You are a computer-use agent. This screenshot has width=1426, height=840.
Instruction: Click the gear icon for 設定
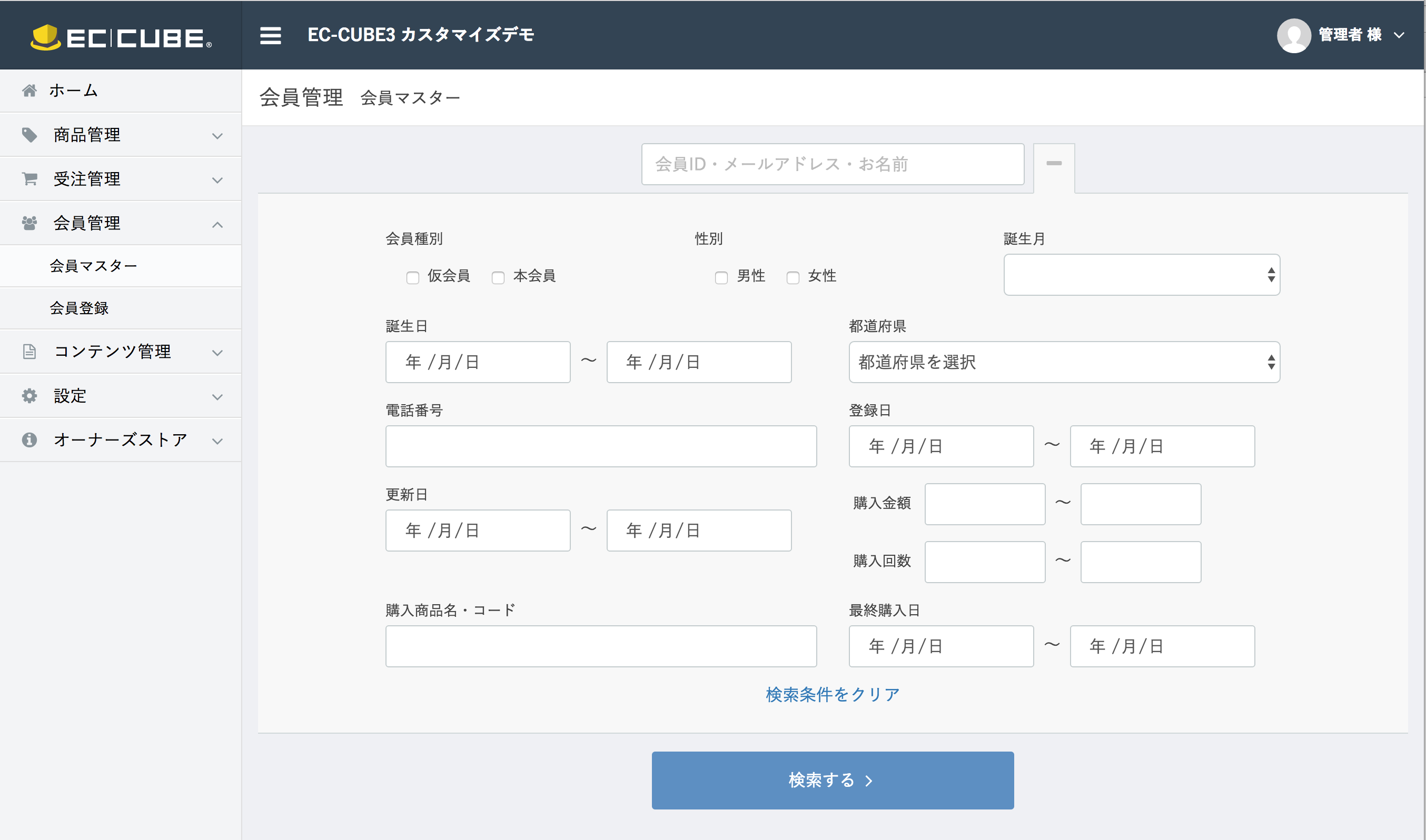click(29, 396)
